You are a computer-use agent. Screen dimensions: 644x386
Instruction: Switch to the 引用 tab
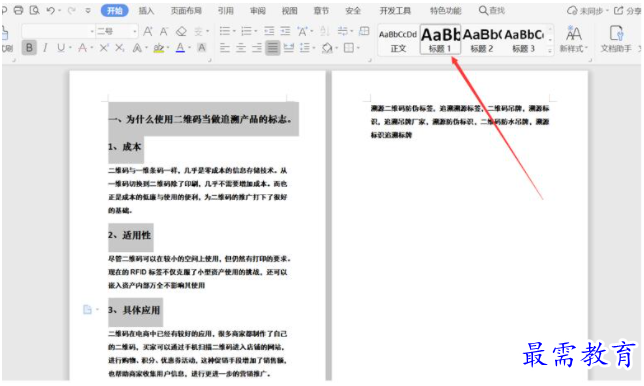click(x=225, y=11)
